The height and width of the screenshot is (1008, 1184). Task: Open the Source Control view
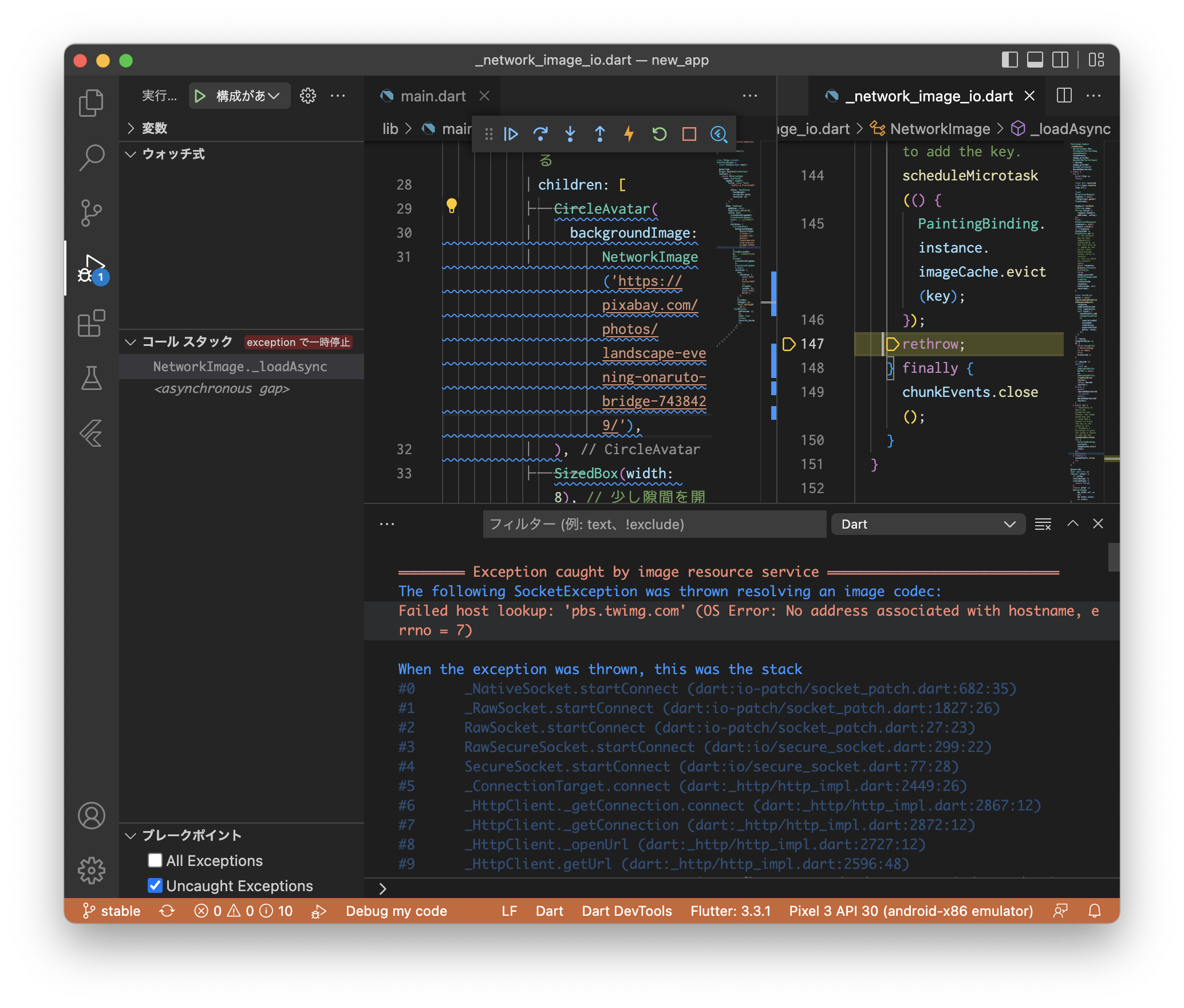coord(92,213)
